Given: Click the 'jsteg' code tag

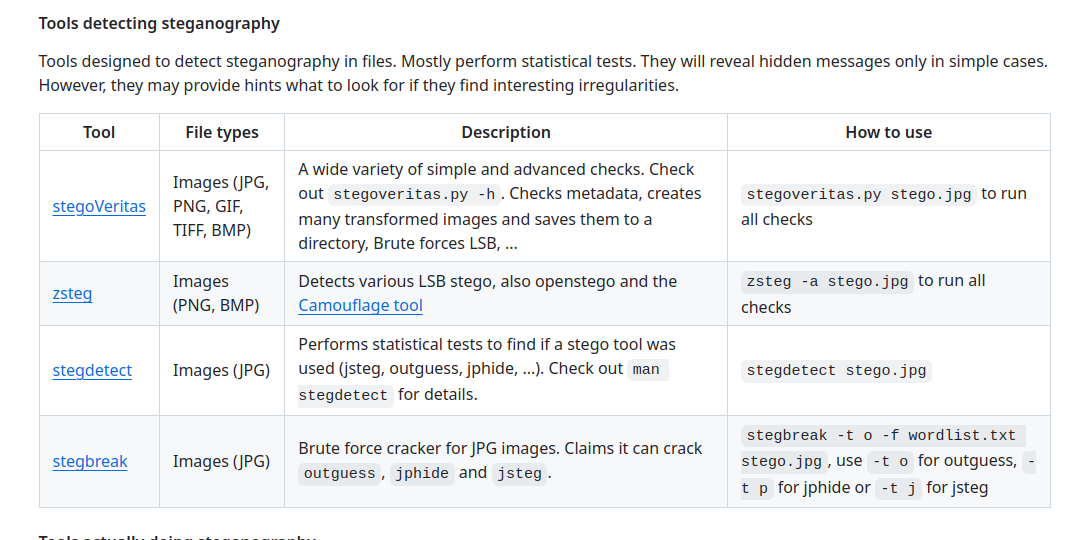Looking at the screenshot, I should [x=520, y=473].
